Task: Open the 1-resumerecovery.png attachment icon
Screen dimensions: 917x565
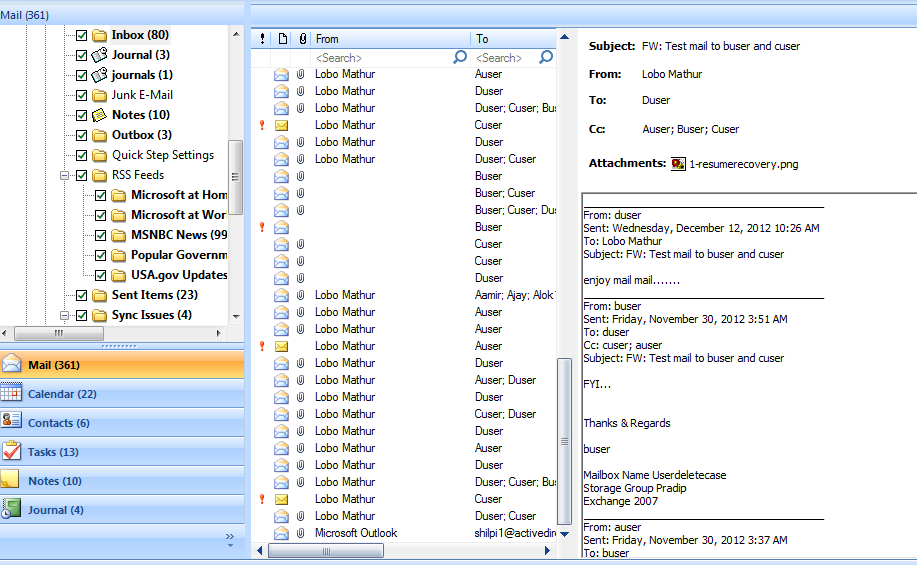Action: [x=678, y=164]
